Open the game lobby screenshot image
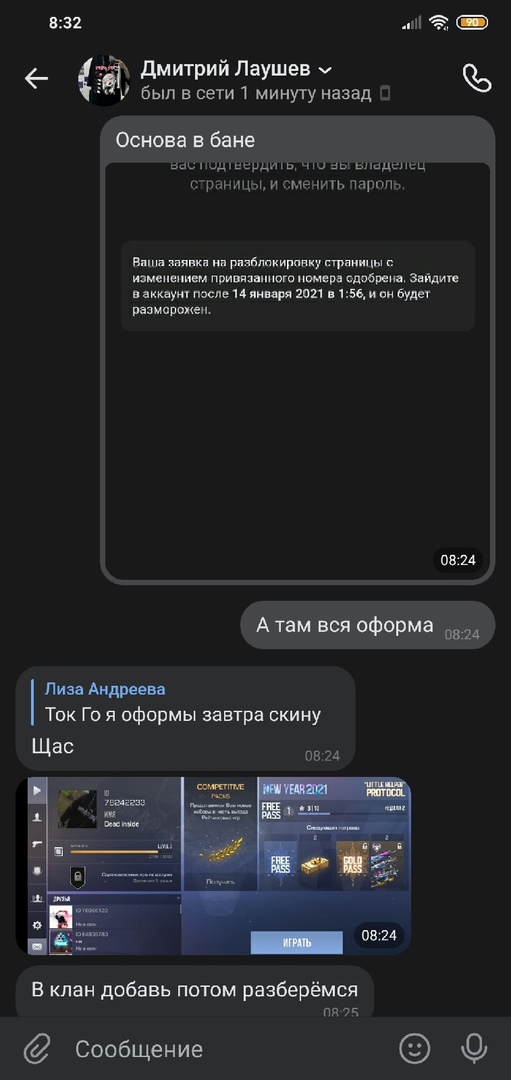This screenshot has height=1080, width=511. [213, 866]
